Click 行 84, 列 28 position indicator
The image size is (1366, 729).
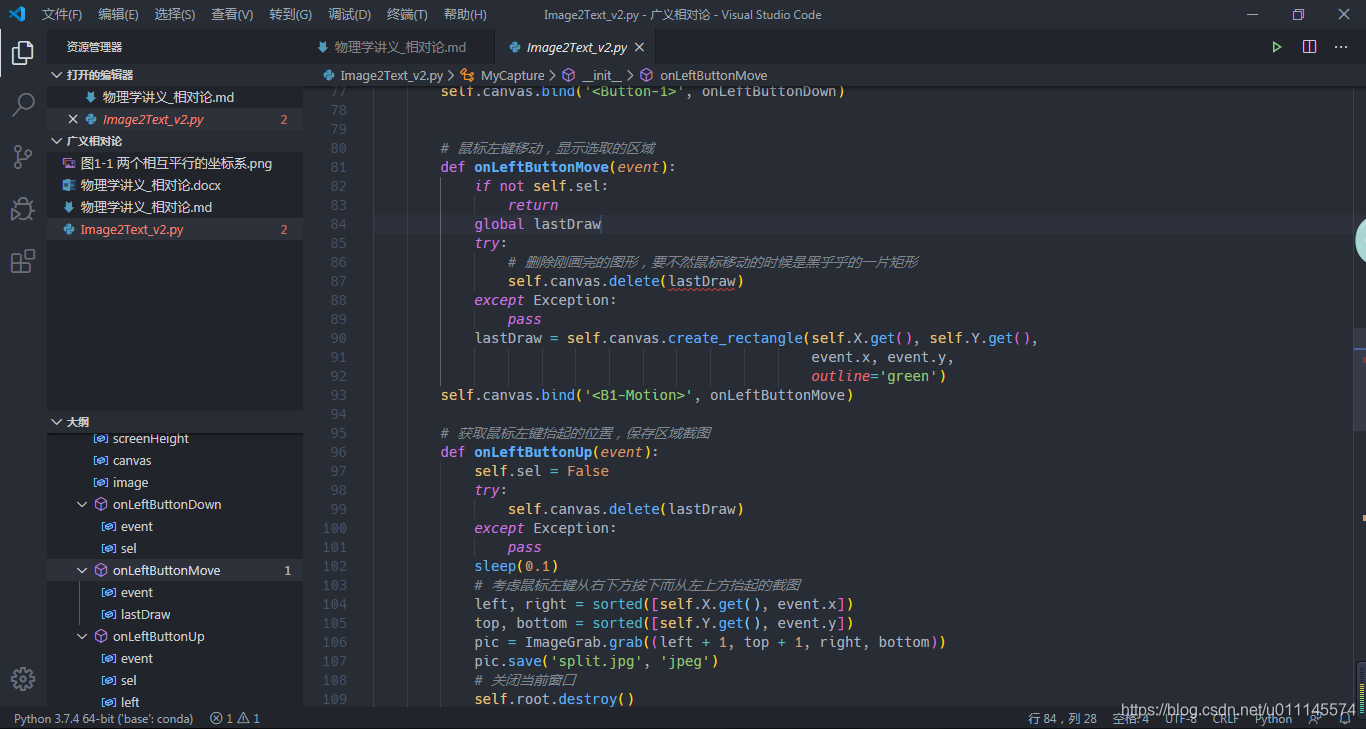coord(1062,718)
